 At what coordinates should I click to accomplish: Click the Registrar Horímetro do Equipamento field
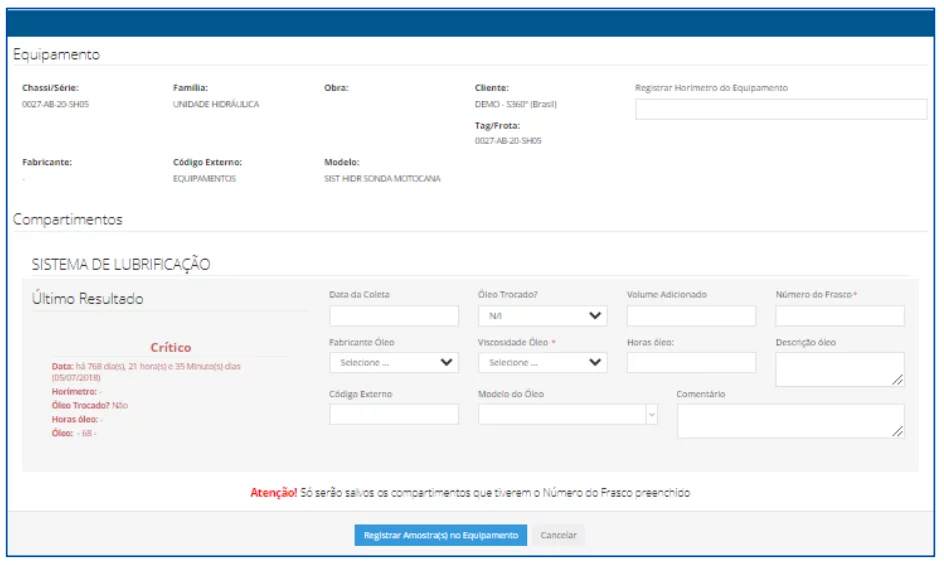(780, 109)
